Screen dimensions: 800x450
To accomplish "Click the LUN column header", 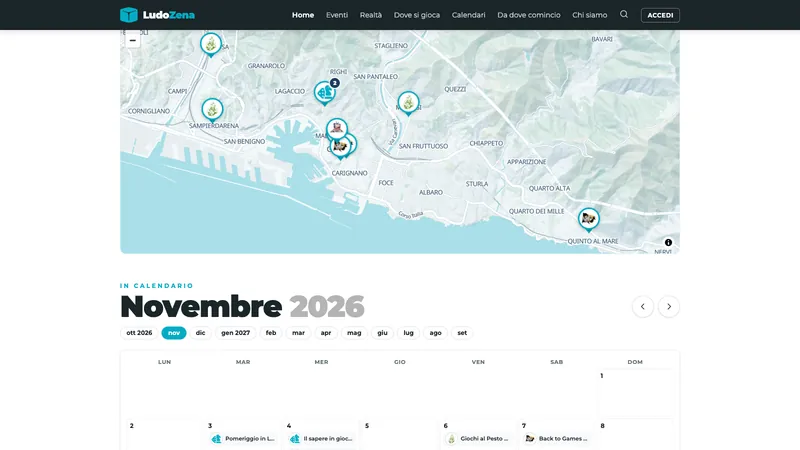I will click(x=164, y=362).
